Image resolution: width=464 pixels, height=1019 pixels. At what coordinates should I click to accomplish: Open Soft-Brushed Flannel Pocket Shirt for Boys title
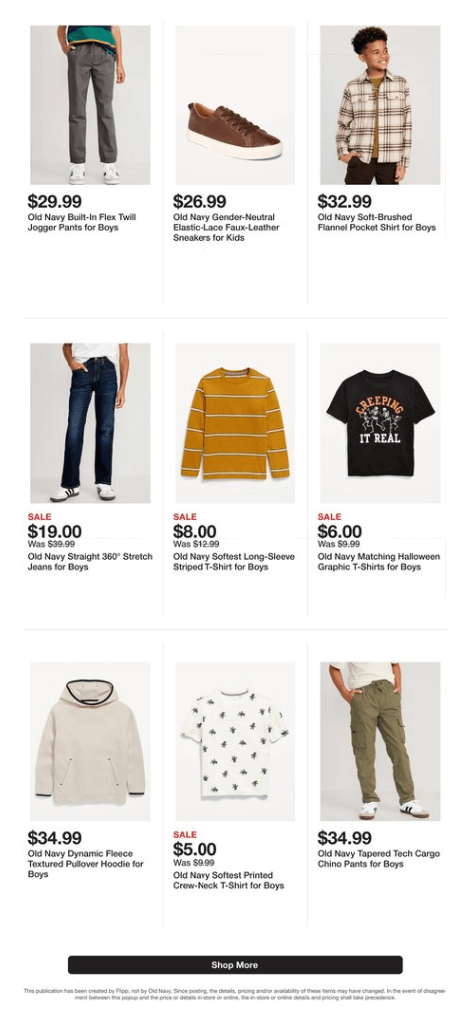(377, 222)
